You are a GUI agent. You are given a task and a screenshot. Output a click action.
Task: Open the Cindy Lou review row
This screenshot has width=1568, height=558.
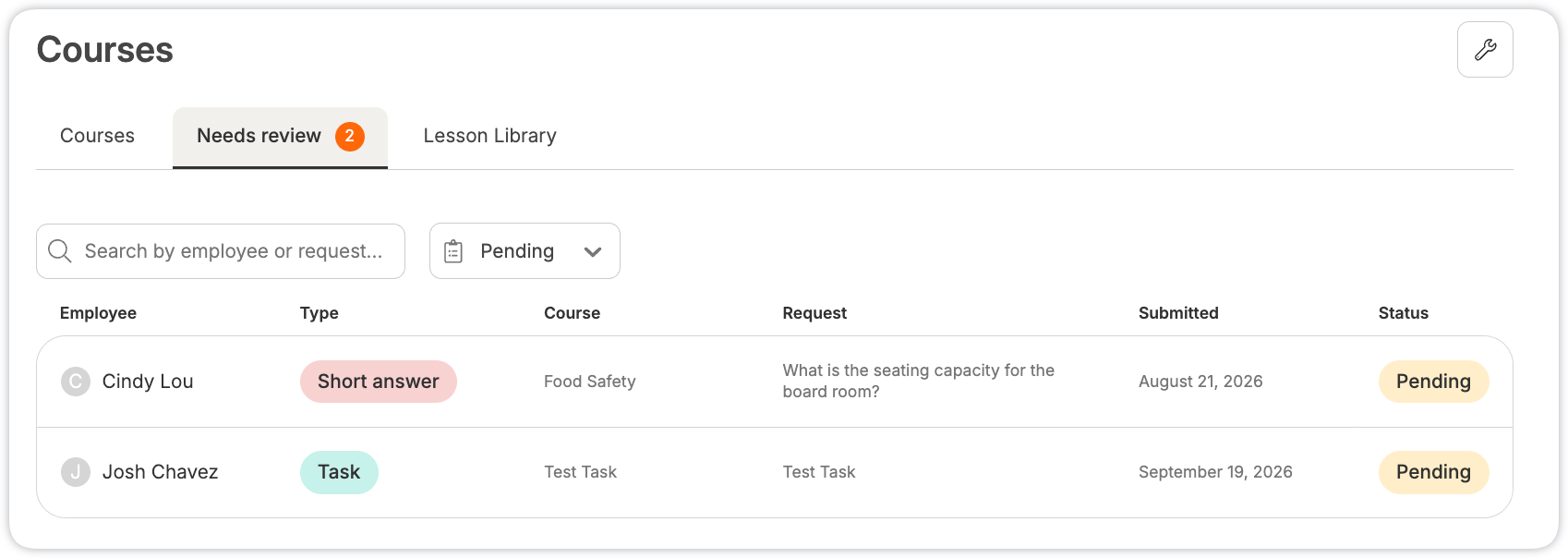pos(775,382)
